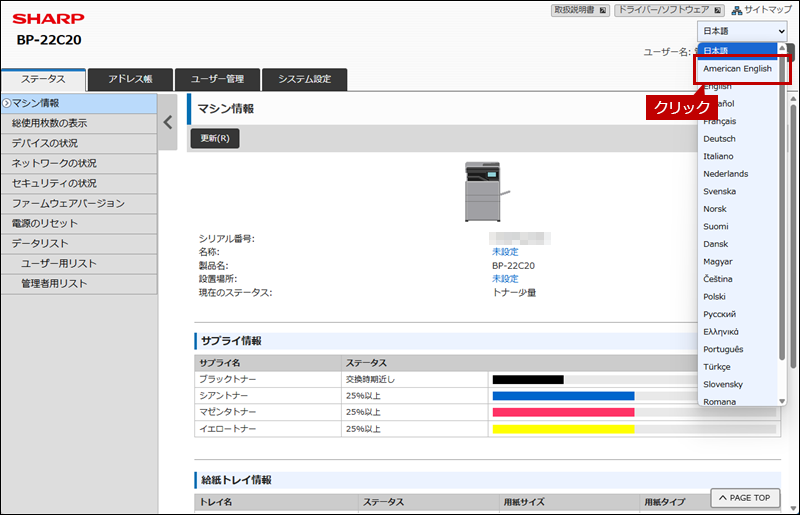
Task: Select Suomi language option
Action: point(737,226)
